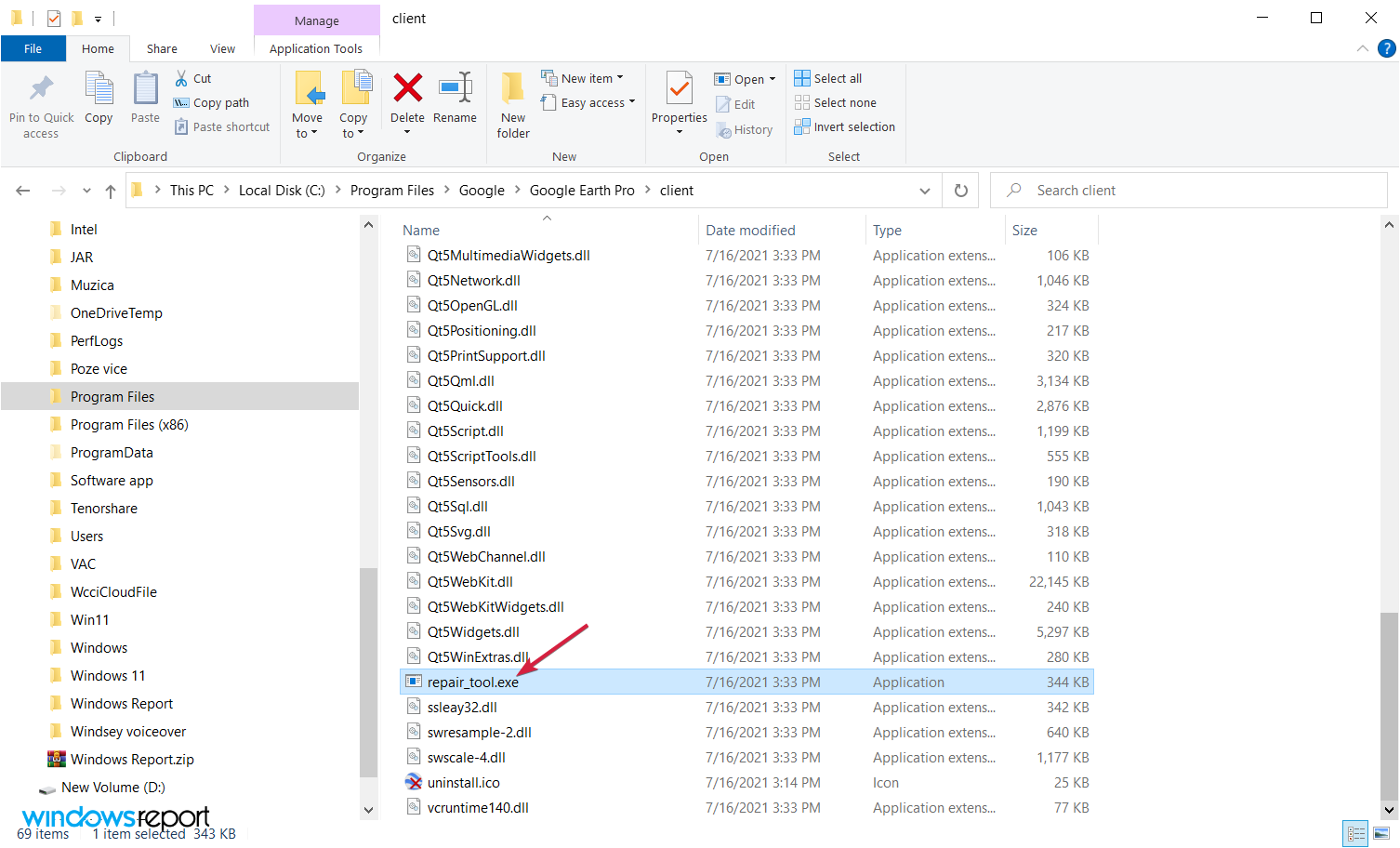
Task: Open the File menu tab
Action: pos(33,48)
